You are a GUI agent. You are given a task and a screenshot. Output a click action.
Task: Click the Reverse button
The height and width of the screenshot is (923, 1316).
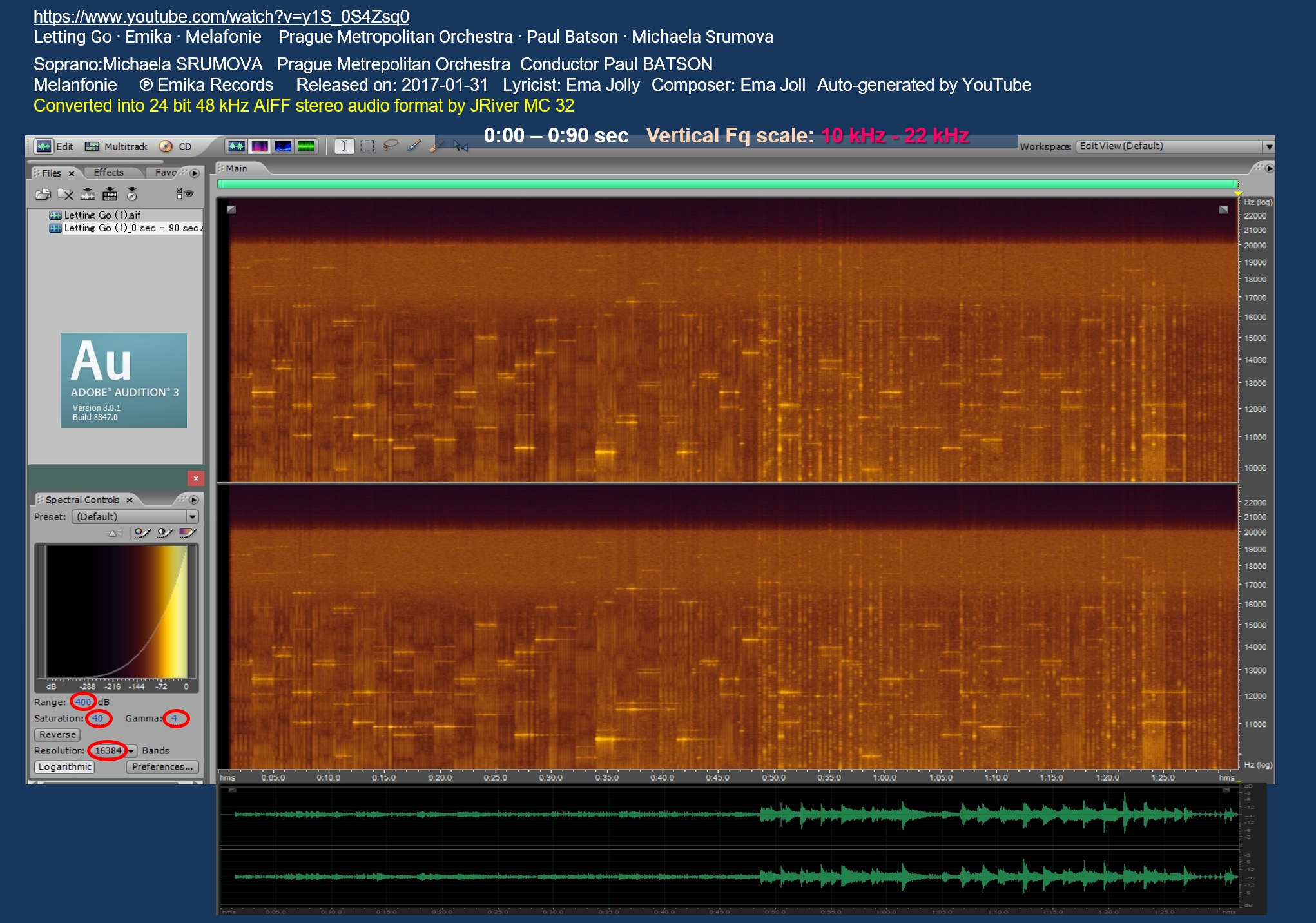[57, 735]
